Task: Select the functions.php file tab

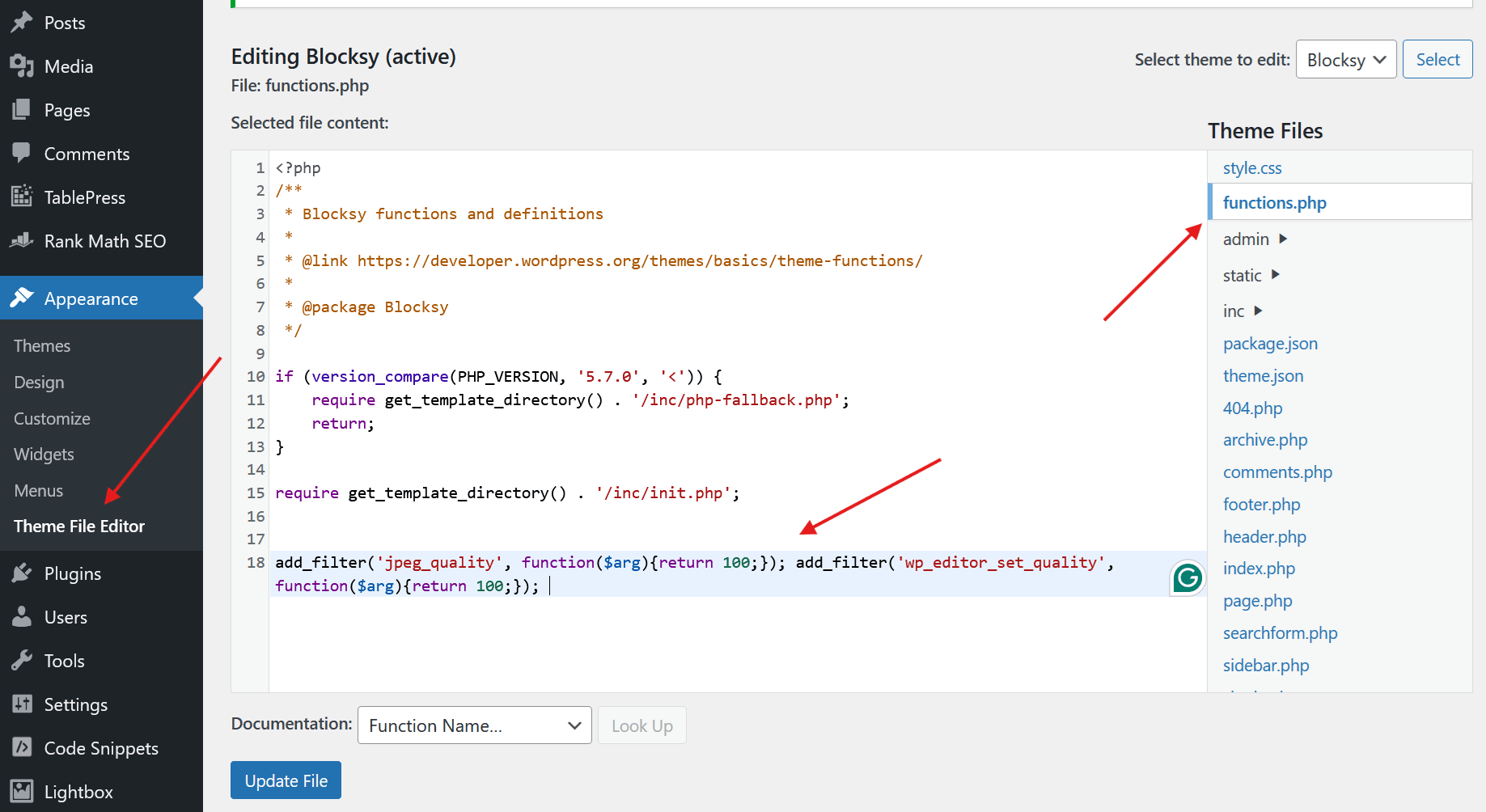Action: pyautogui.click(x=1274, y=202)
